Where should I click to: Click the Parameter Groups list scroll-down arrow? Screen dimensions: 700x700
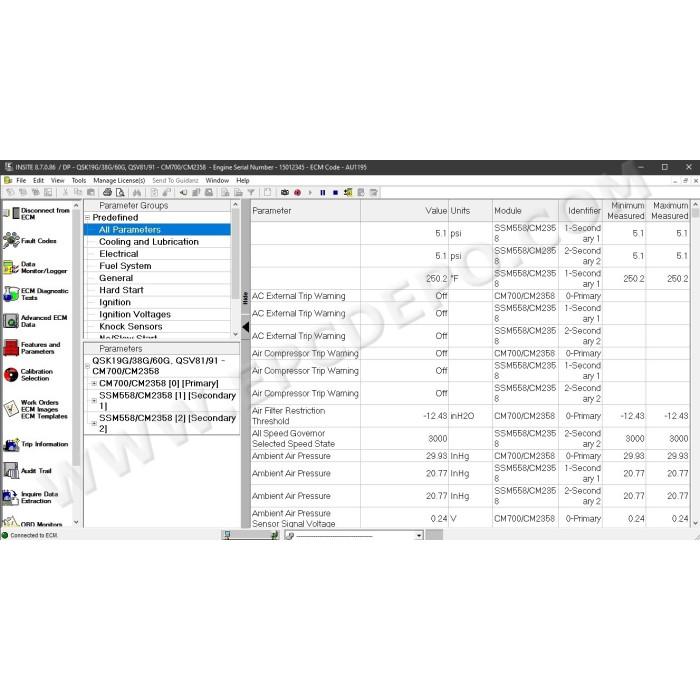pos(236,333)
